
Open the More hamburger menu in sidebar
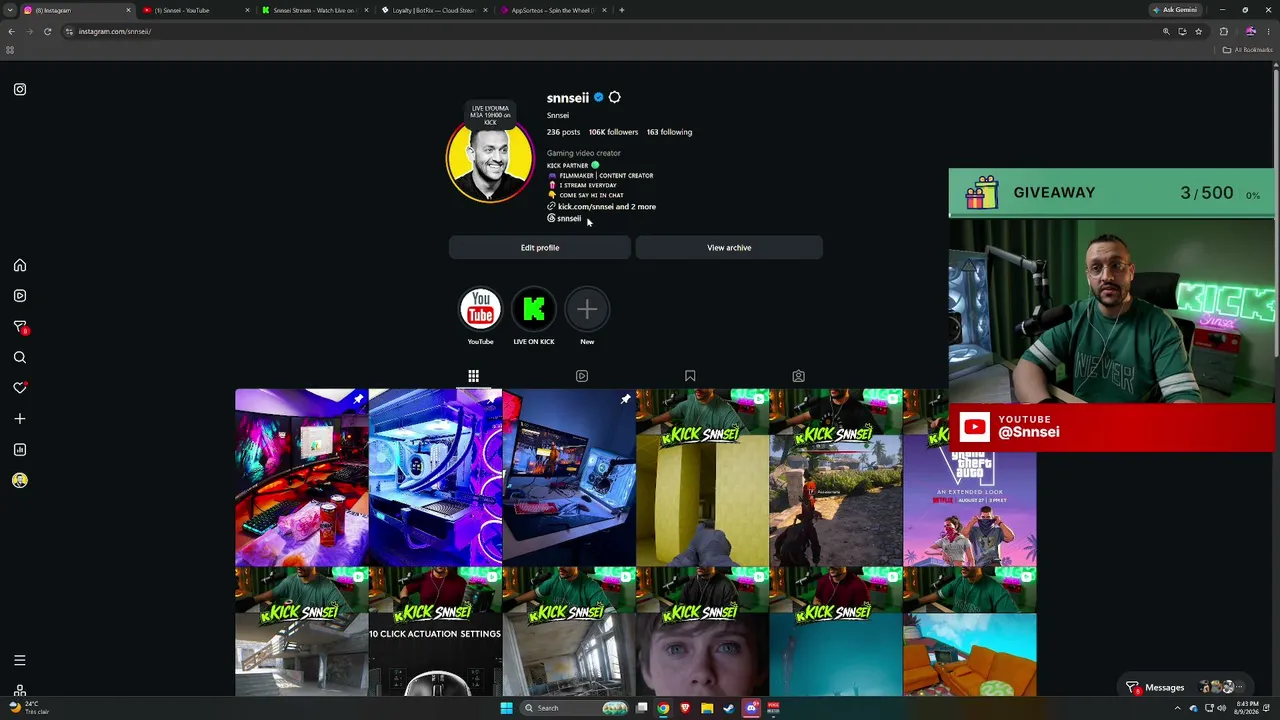(20, 660)
